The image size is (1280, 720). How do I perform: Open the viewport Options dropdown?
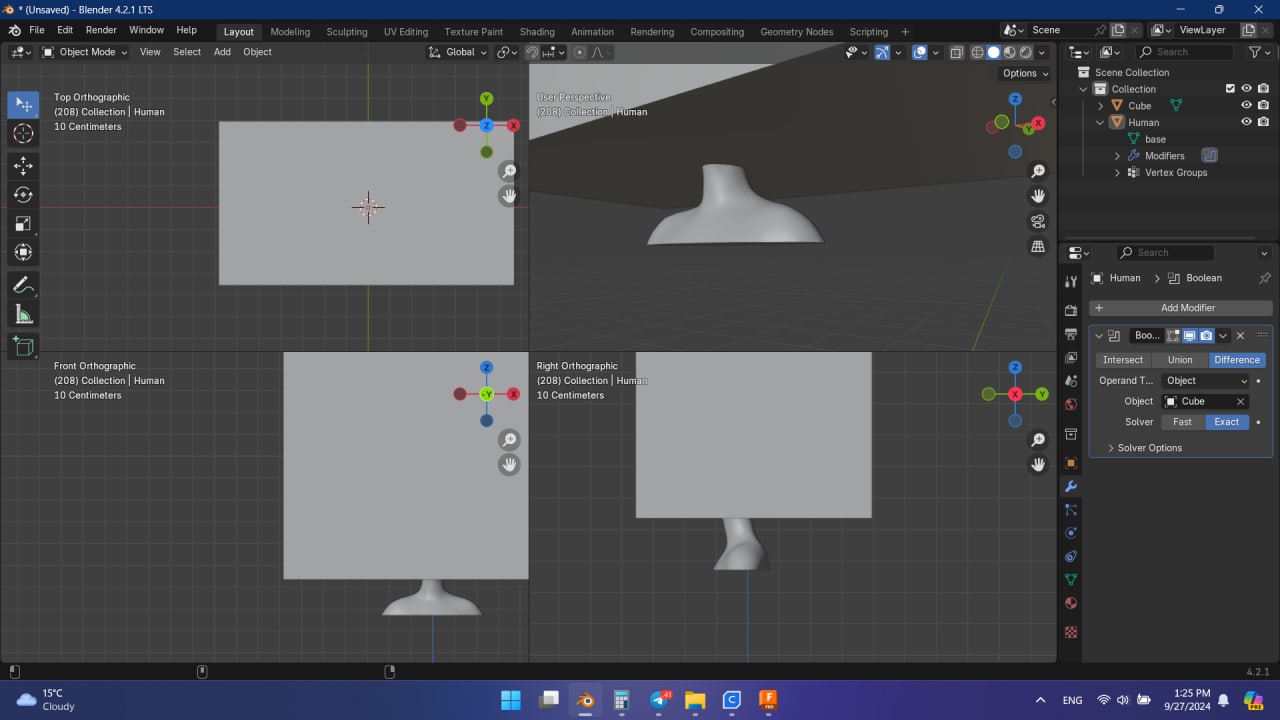click(1026, 73)
